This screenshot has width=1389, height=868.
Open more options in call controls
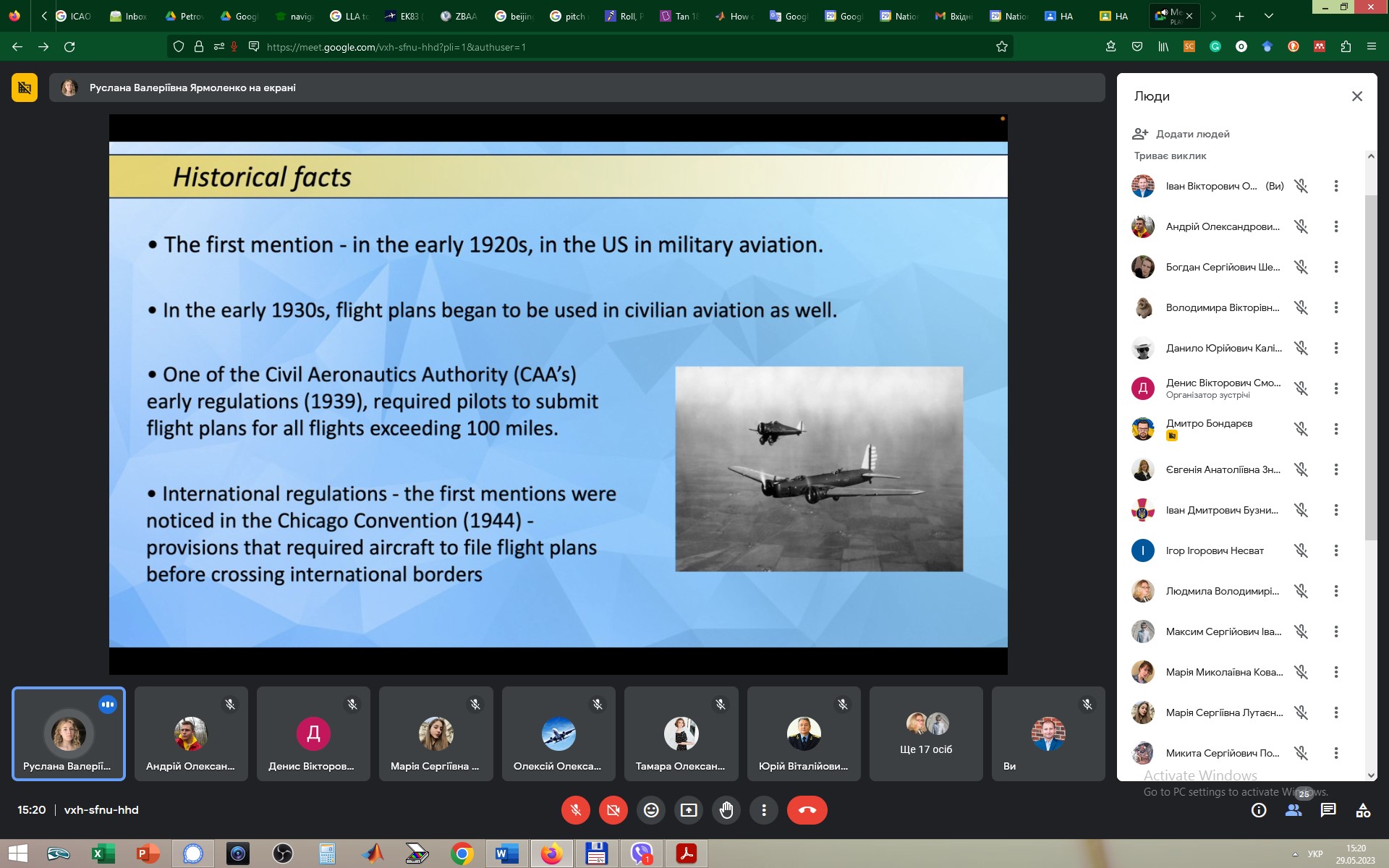(x=764, y=810)
